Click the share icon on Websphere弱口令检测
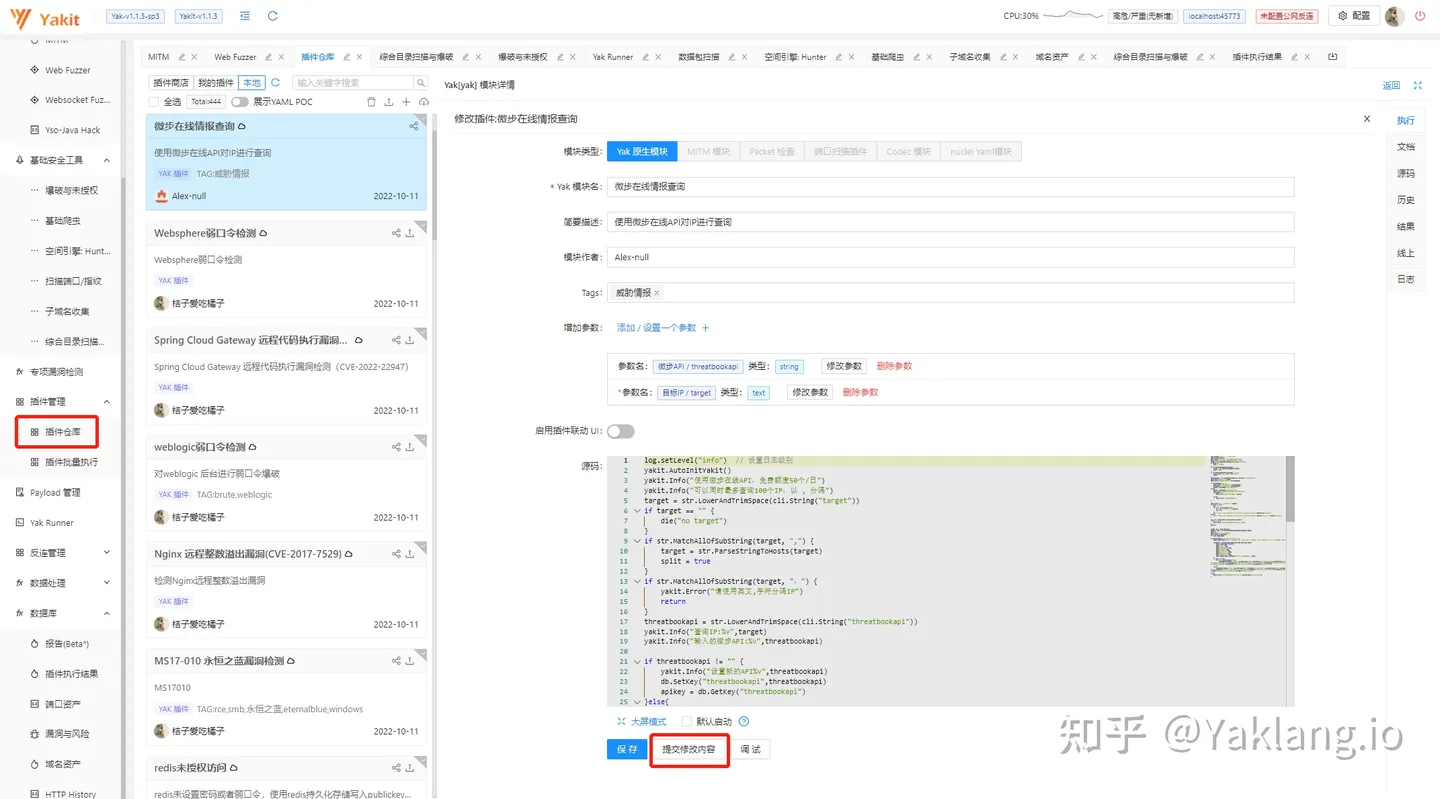Viewport: 1440px width, 799px height. point(397,233)
